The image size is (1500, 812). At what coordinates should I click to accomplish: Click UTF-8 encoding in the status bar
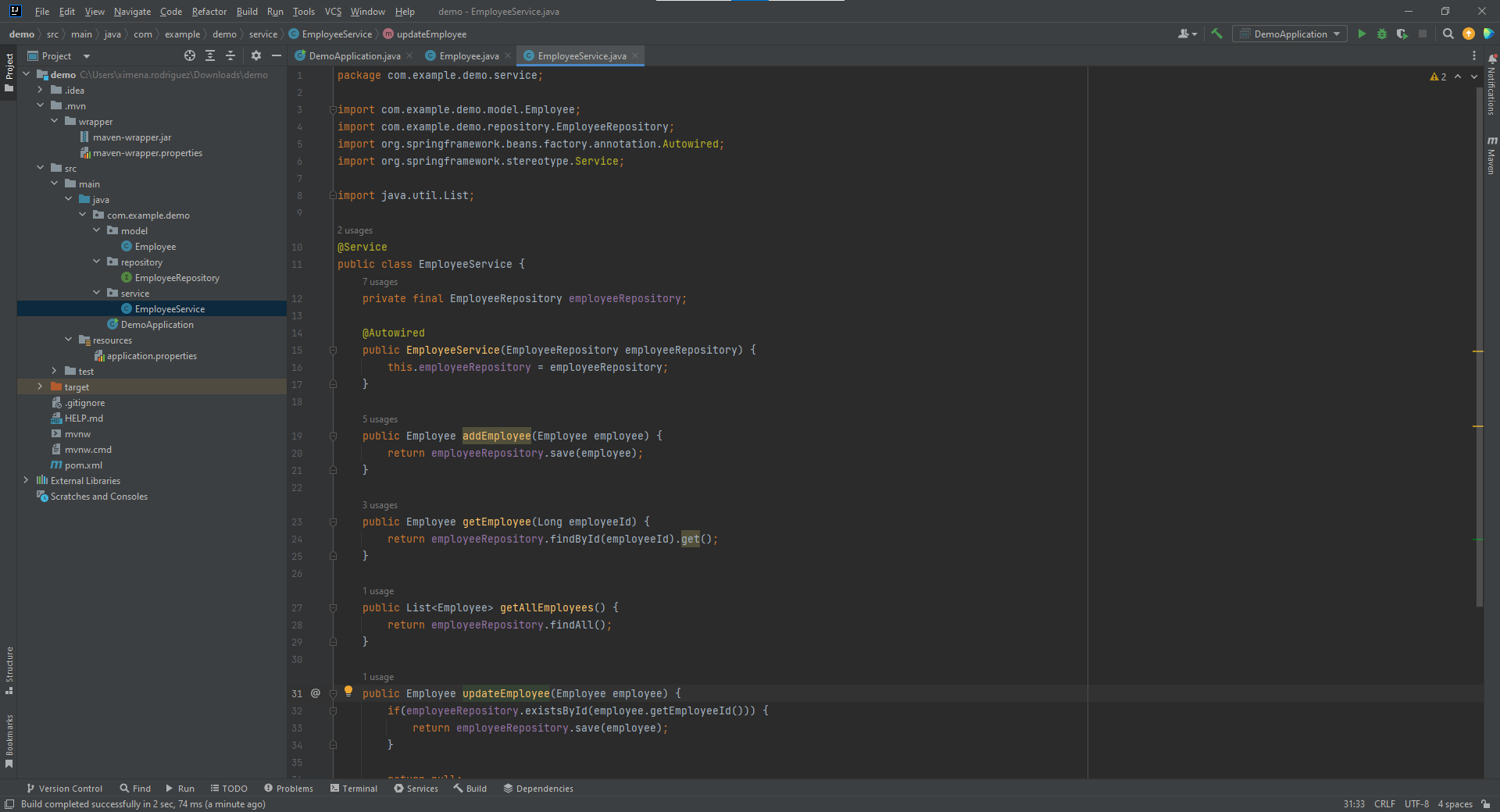pyautogui.click(x=1416, y=804)
